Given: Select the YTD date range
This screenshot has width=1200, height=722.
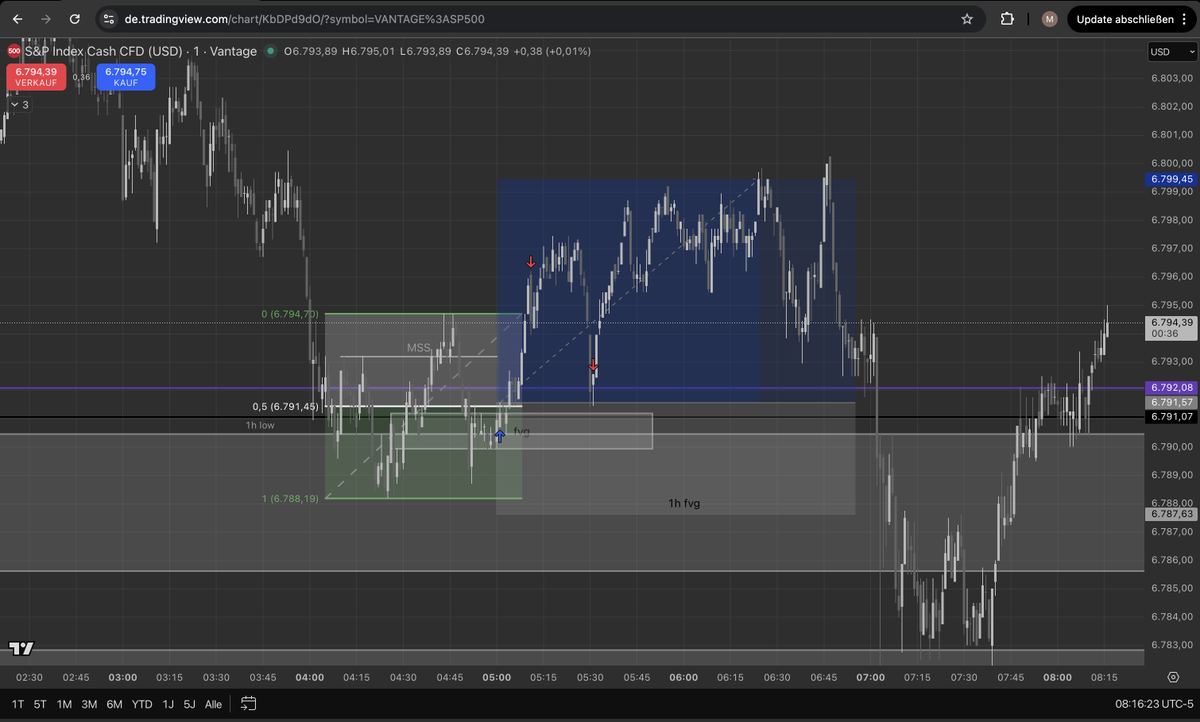Looking at the screenshot, I should 142,704.
